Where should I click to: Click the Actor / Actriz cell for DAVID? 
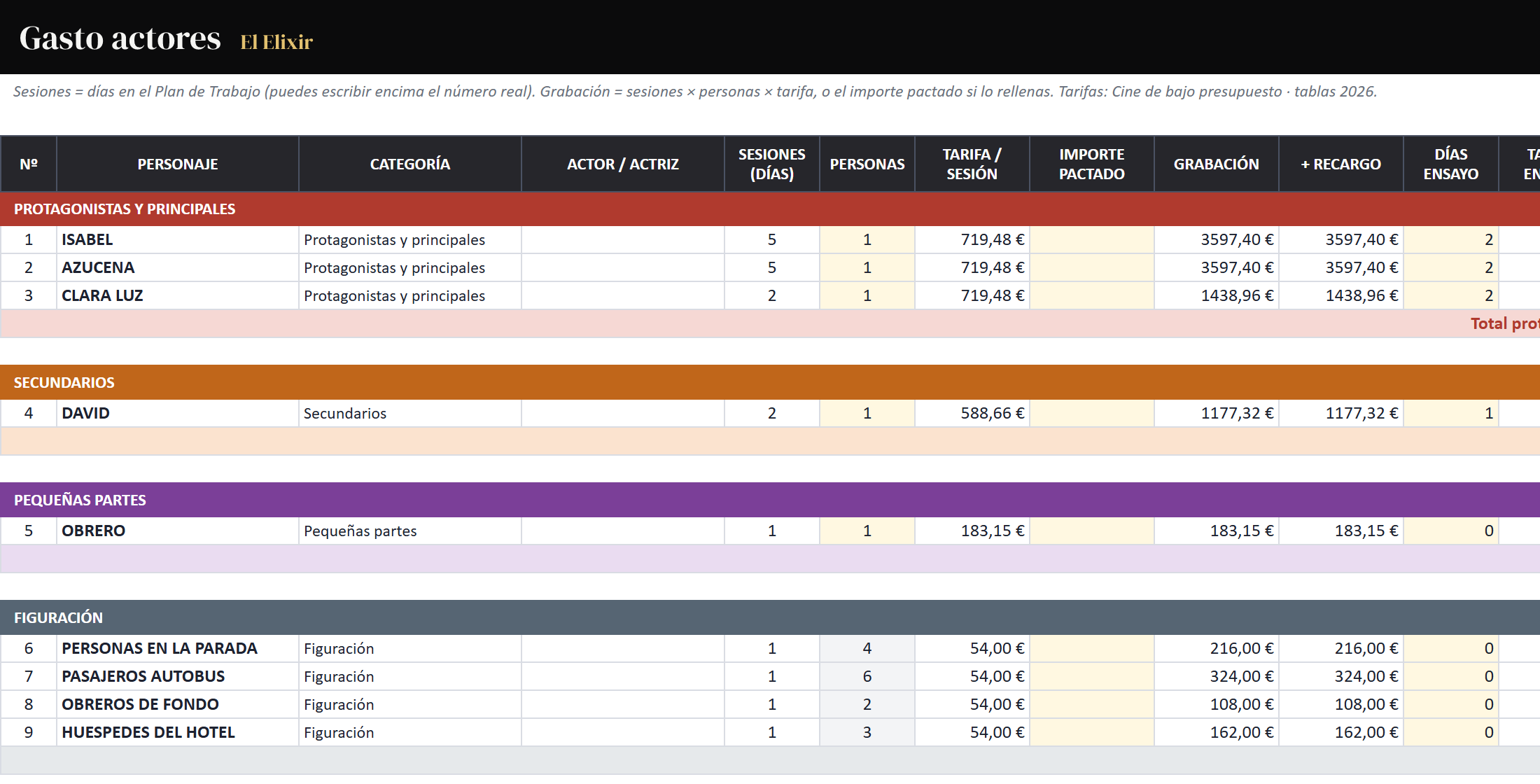[623, 413]
